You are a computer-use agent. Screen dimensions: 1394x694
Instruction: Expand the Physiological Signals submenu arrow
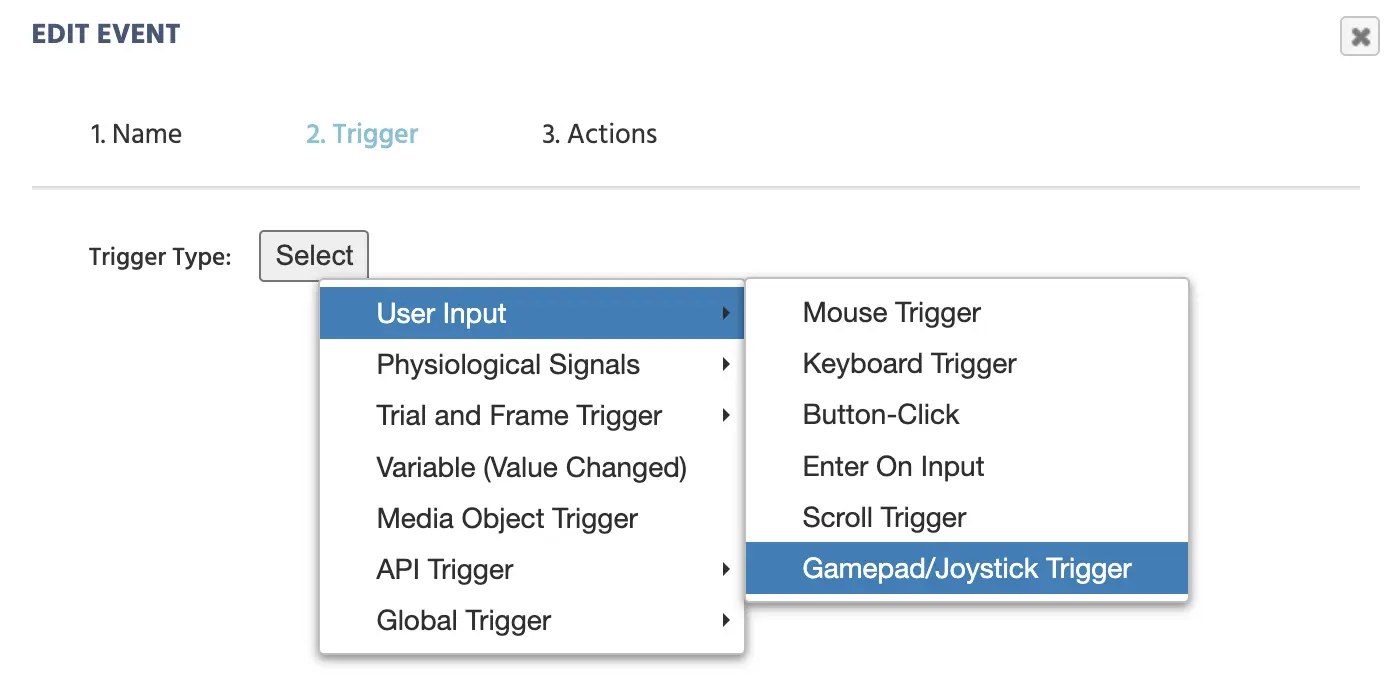point(726,365)
